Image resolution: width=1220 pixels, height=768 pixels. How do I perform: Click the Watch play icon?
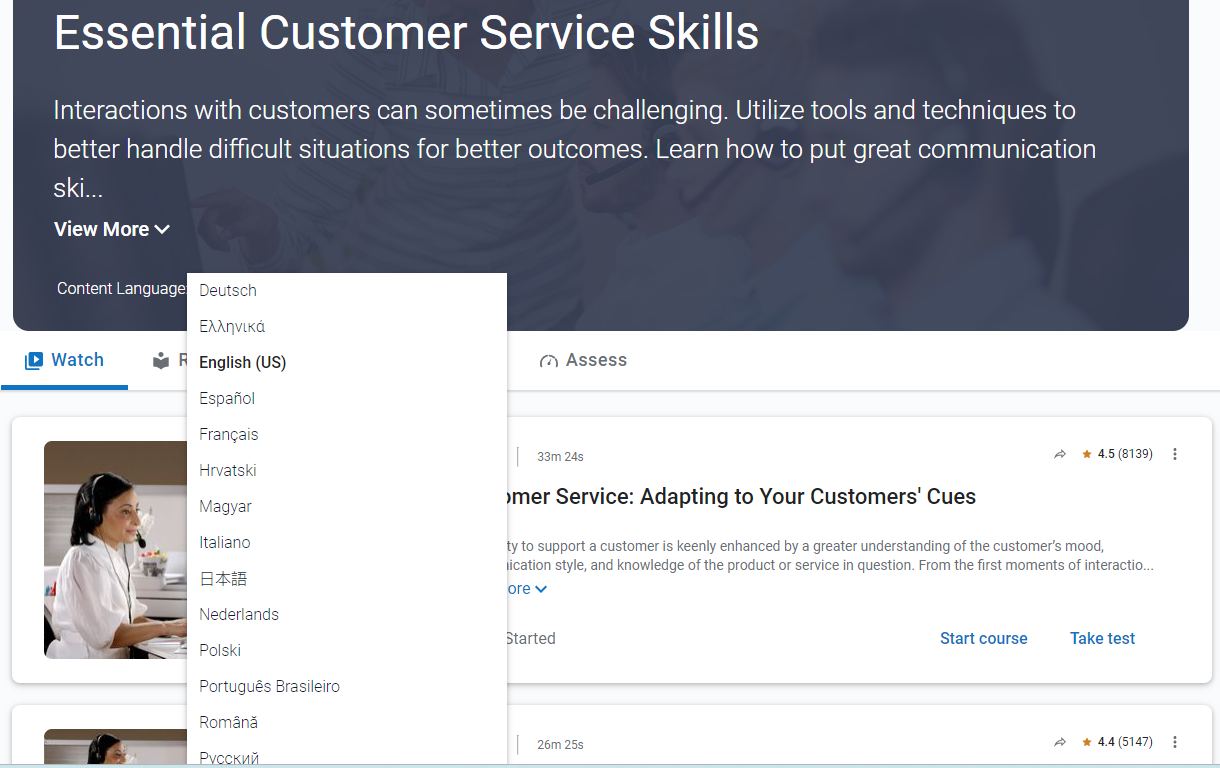[34, 361]
